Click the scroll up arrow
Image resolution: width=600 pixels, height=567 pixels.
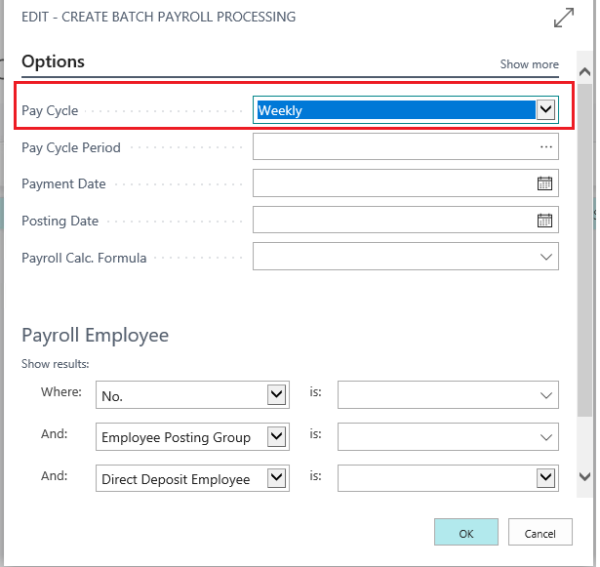point(585,72)
